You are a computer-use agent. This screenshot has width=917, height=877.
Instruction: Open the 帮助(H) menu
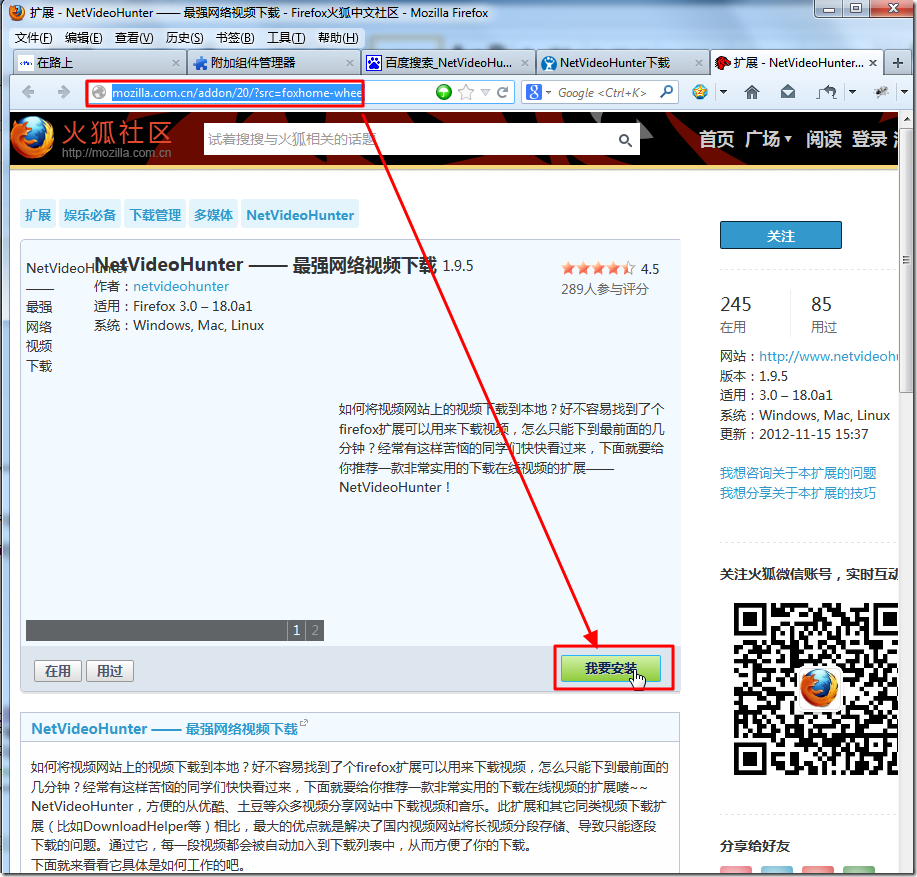coord(338,38)
